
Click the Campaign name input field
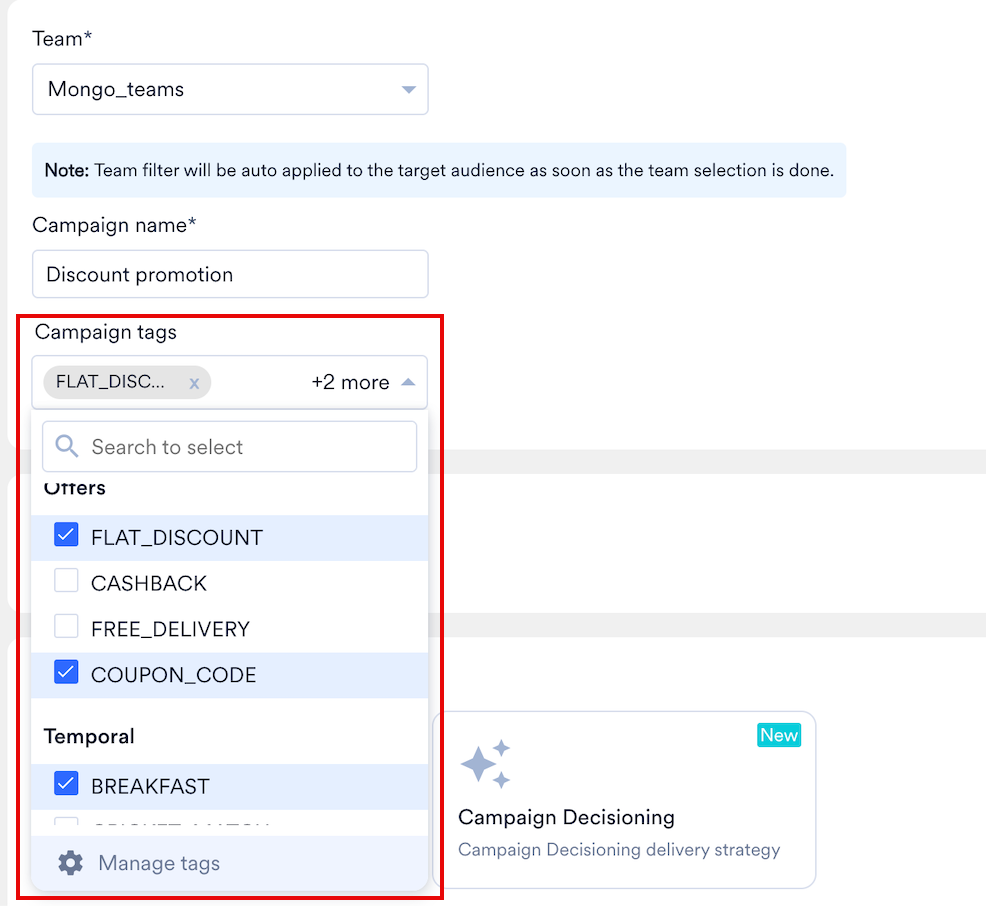tap(230, 274)
